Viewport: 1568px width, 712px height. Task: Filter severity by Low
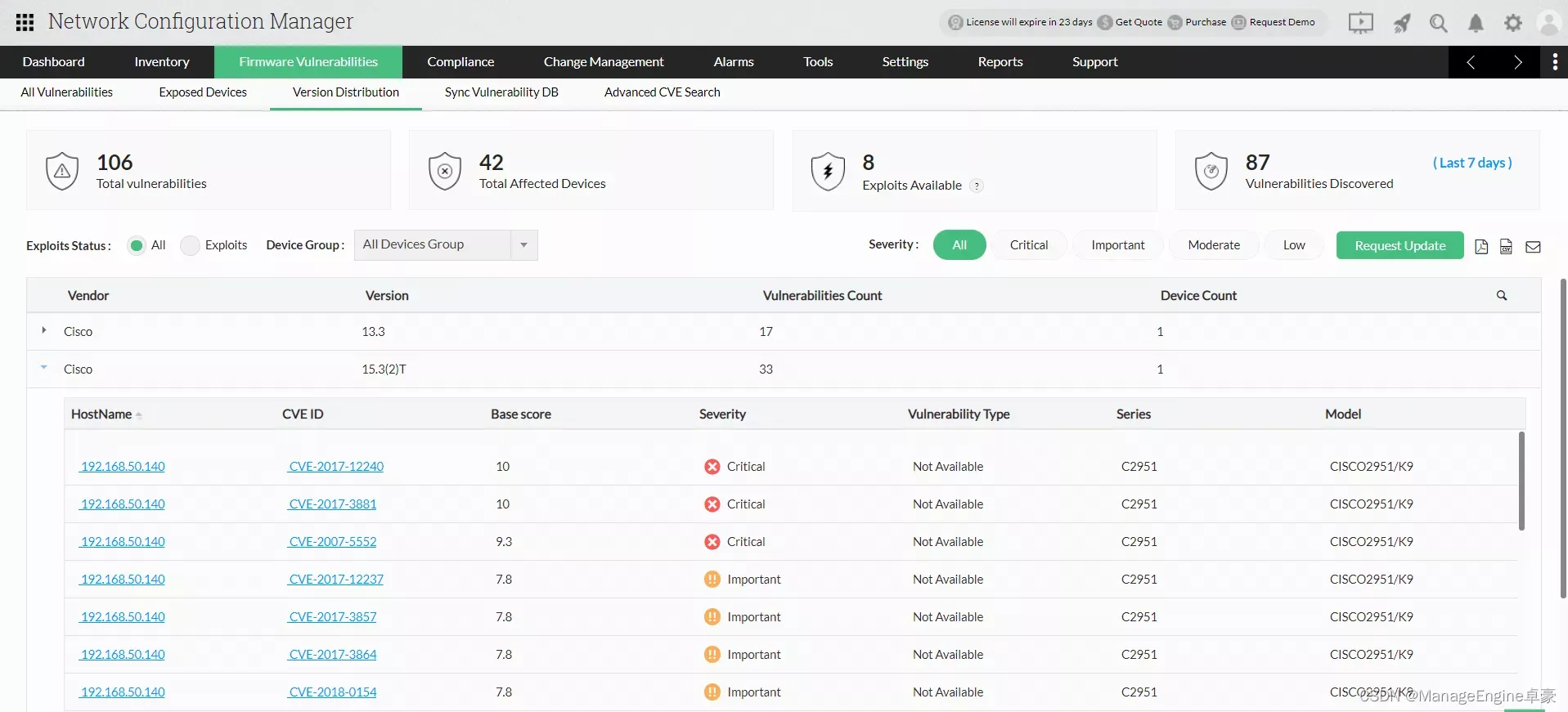(x=1294, y=245)
